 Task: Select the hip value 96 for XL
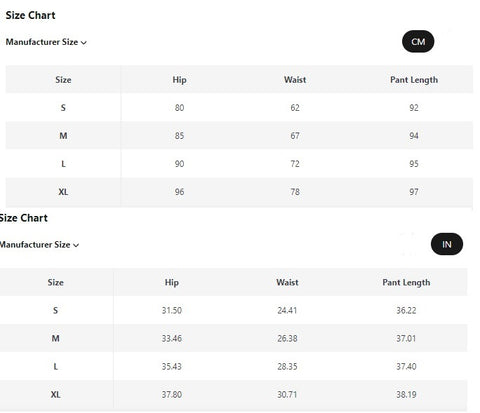coord(179,192)
